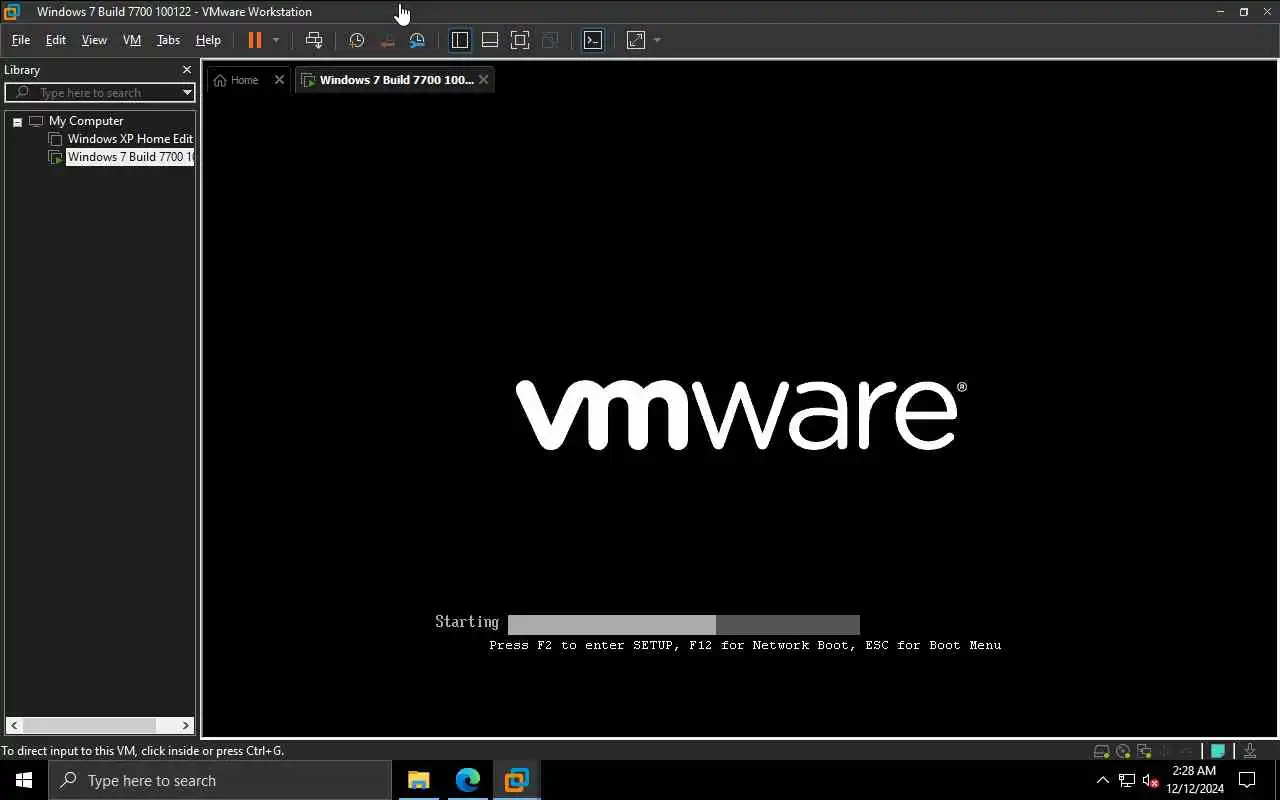
Task: Open the Help menu
Action: [x=208, y=40]
